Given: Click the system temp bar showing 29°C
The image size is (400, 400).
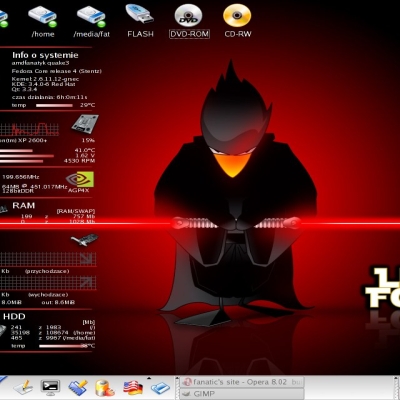Looking at the screenshot, I should [x=54, y=105].
